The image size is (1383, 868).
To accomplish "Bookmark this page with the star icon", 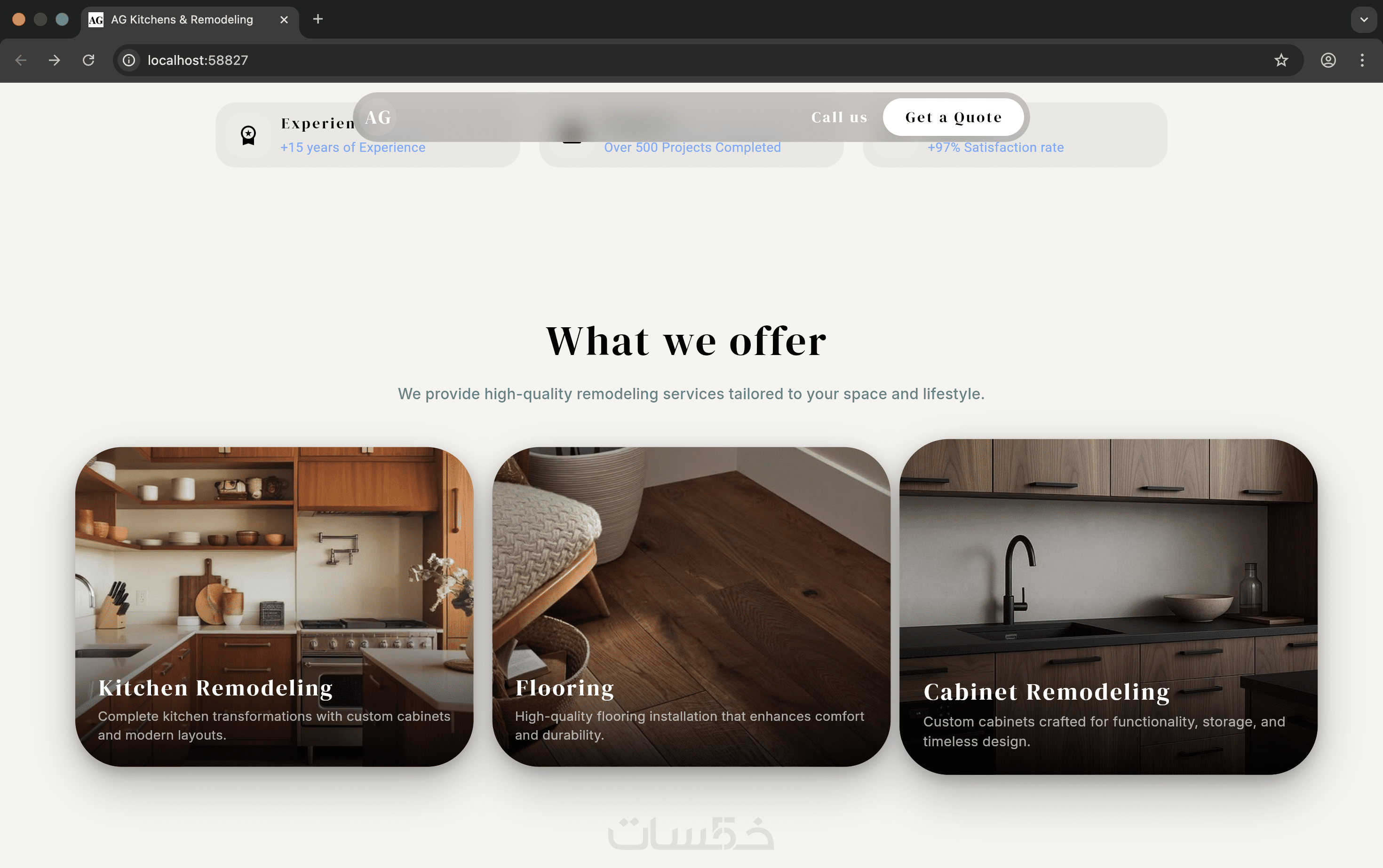I will point(1281,60).
